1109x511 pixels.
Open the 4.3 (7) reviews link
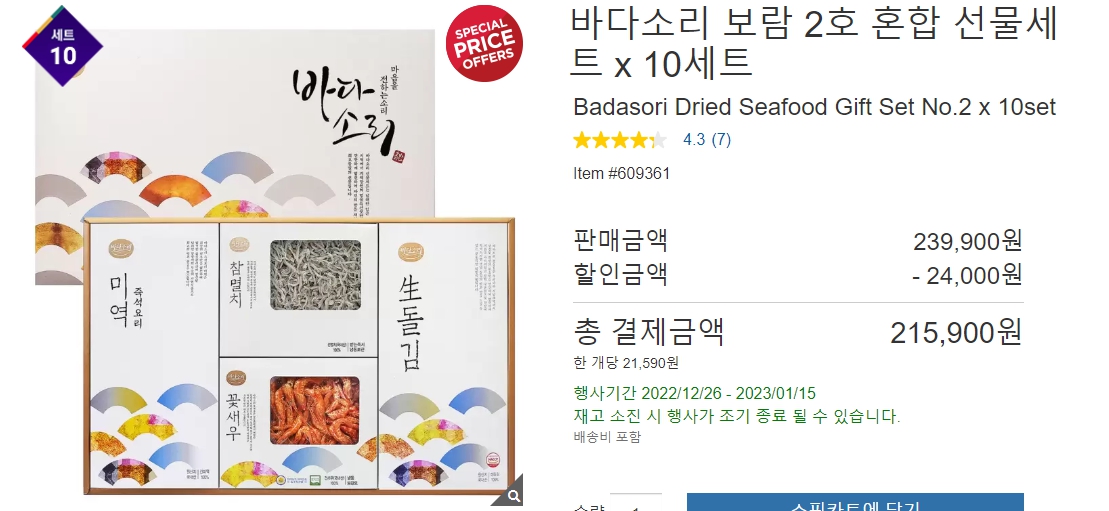[x=707, y=139]
